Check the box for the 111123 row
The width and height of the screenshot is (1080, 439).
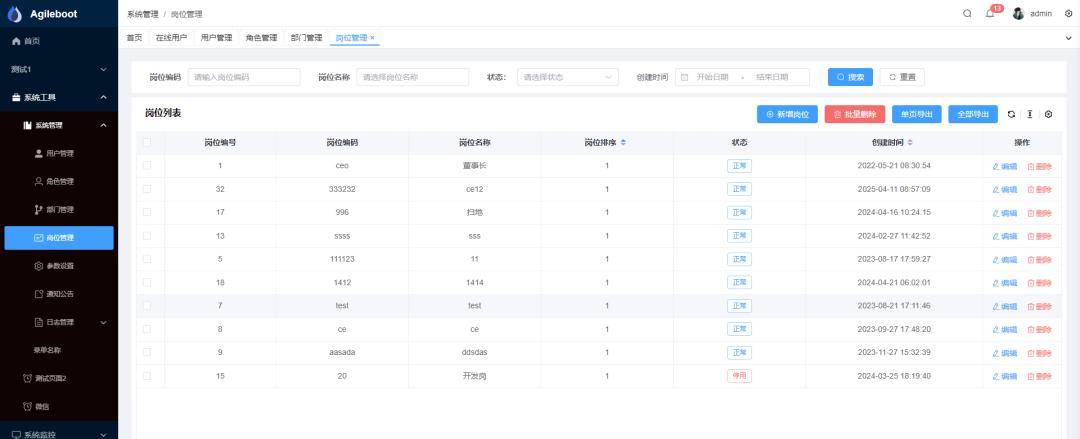pos(147,259)
